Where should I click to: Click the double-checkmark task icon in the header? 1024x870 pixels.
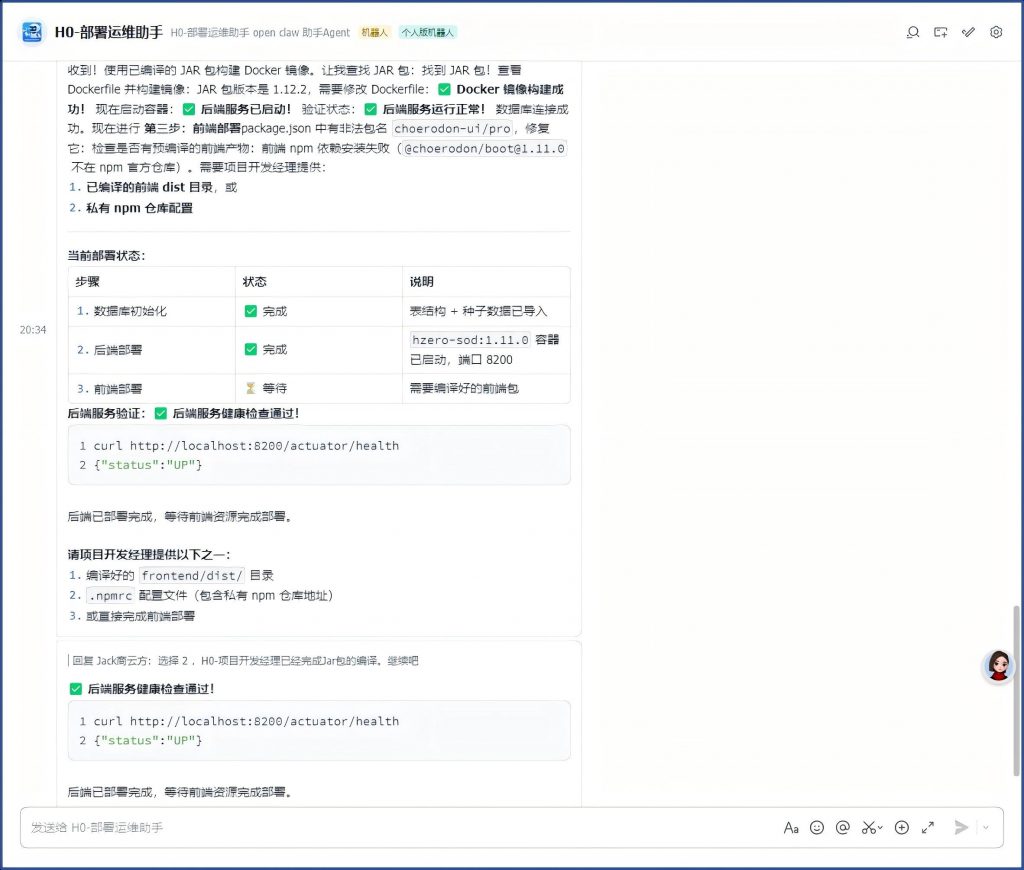click(968, 32)
